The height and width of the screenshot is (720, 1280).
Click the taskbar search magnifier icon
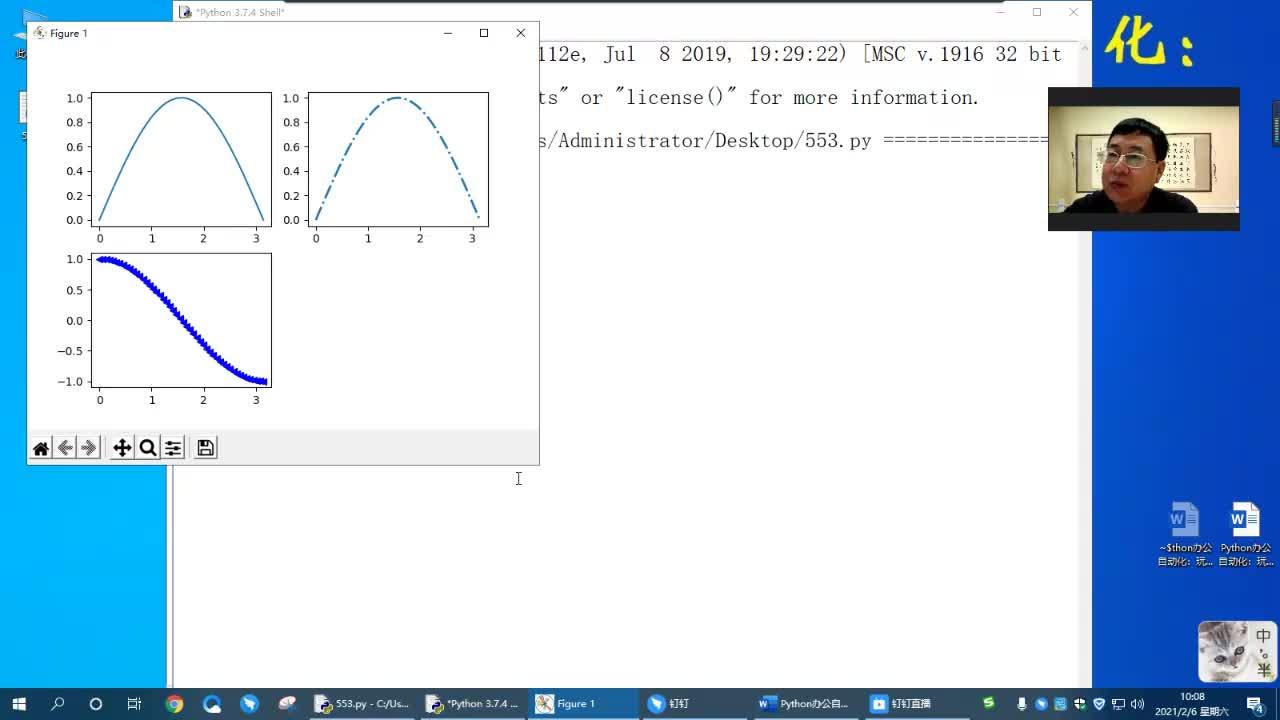tap(58, 704)
